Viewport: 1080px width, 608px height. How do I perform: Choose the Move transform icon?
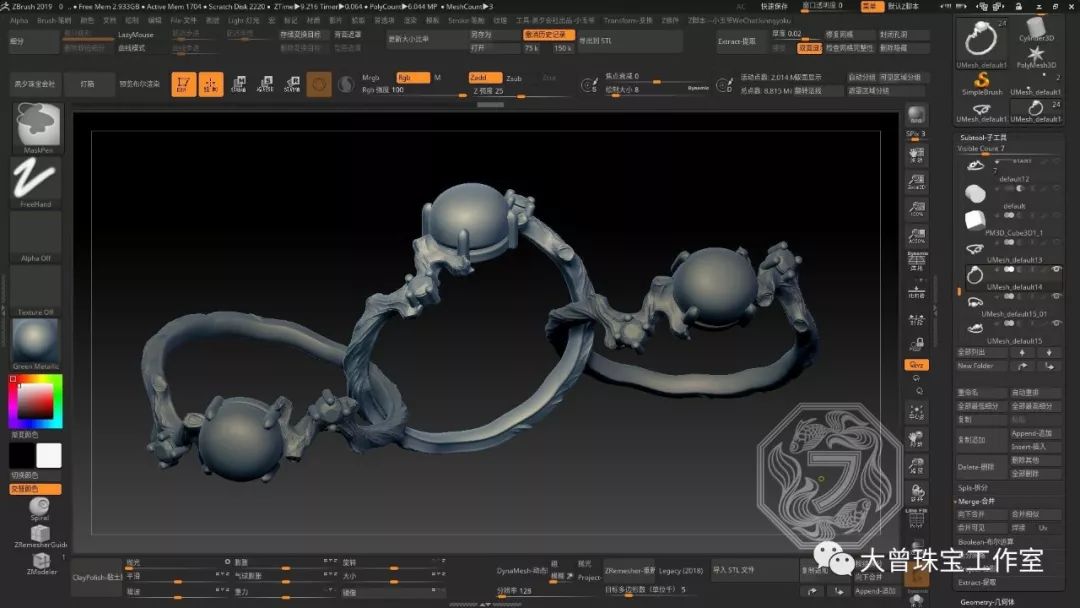click(238, 84)
